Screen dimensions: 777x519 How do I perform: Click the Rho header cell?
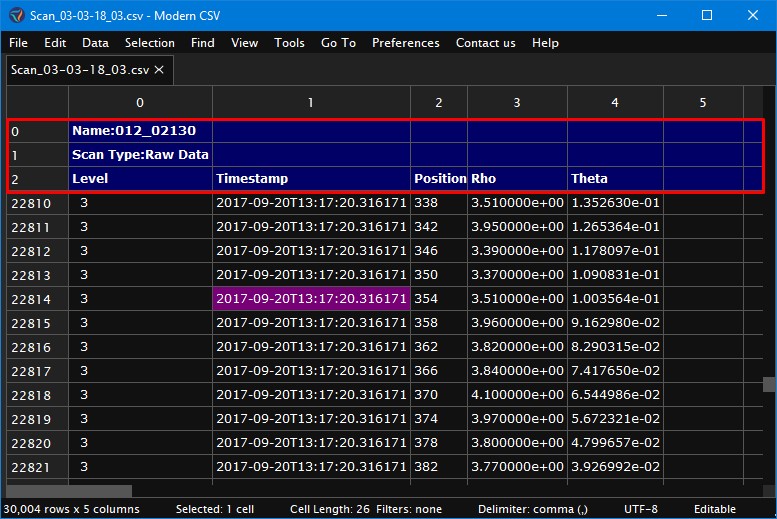point(517,178)
